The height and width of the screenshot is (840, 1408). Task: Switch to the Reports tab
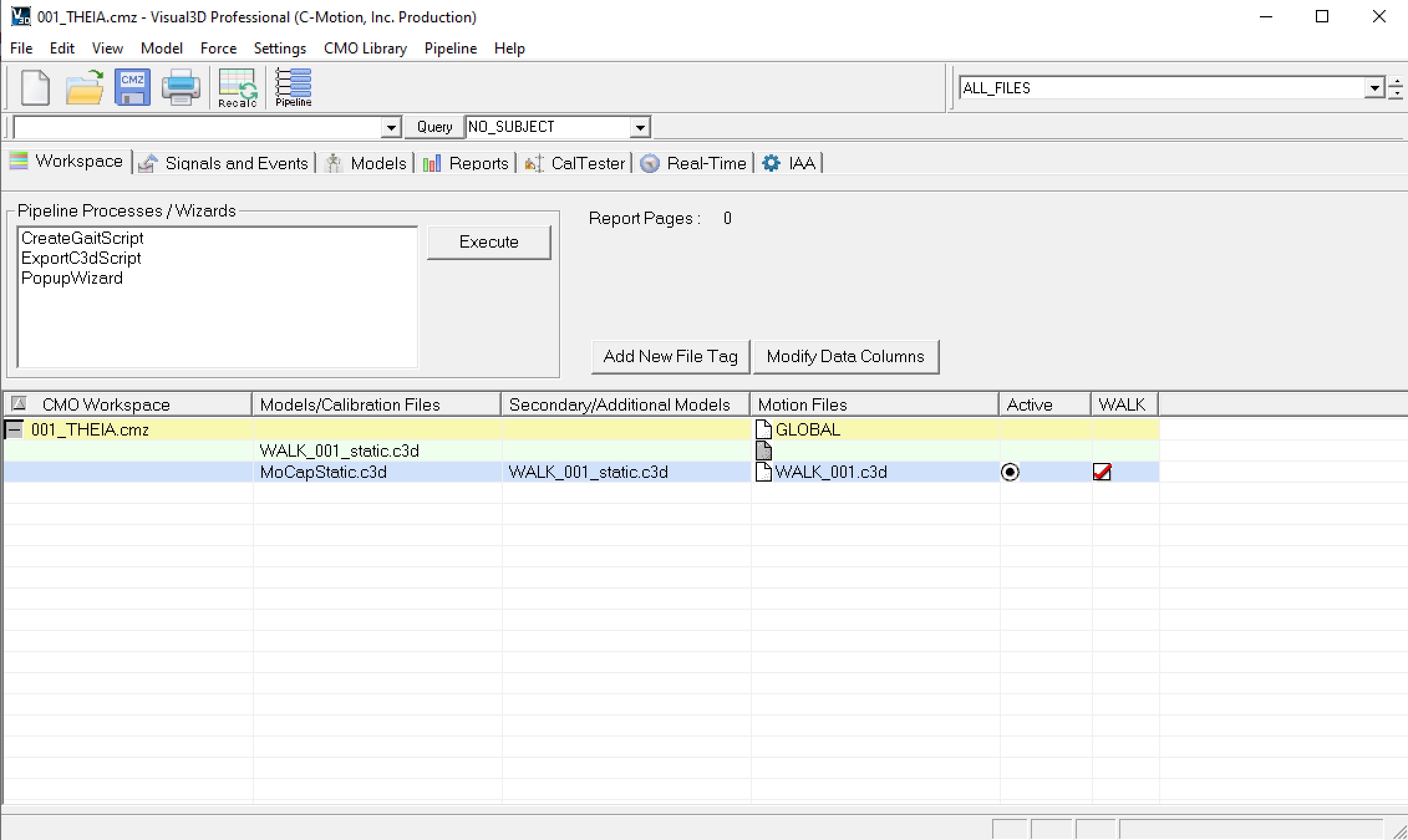click(466, 163)
